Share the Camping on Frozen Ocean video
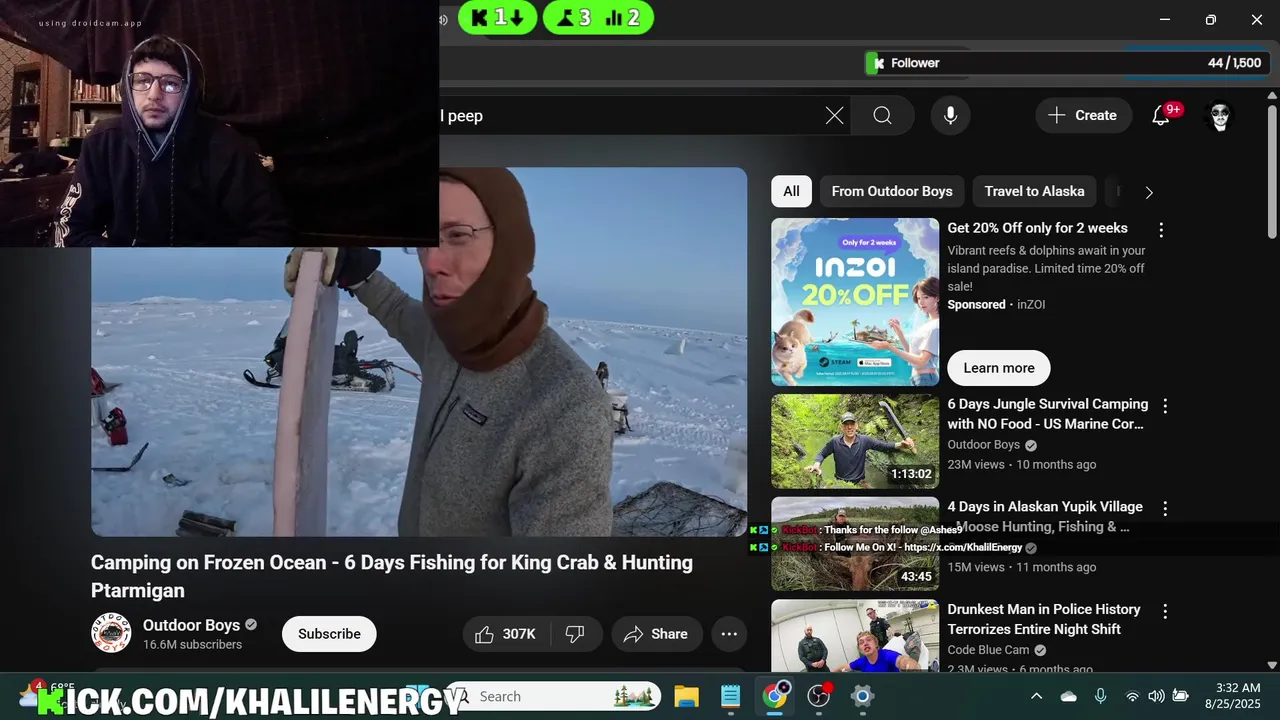This screenshot has width=1280, height=720. click(656, 634)
